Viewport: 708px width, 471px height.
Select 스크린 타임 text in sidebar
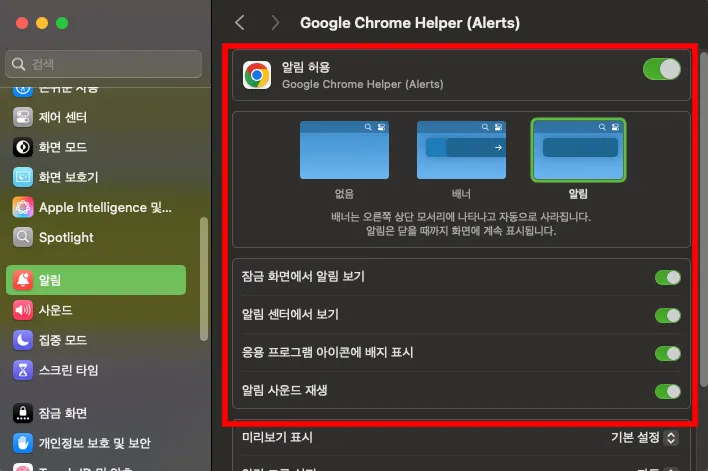pyautogui.click(x=69, y=370)
